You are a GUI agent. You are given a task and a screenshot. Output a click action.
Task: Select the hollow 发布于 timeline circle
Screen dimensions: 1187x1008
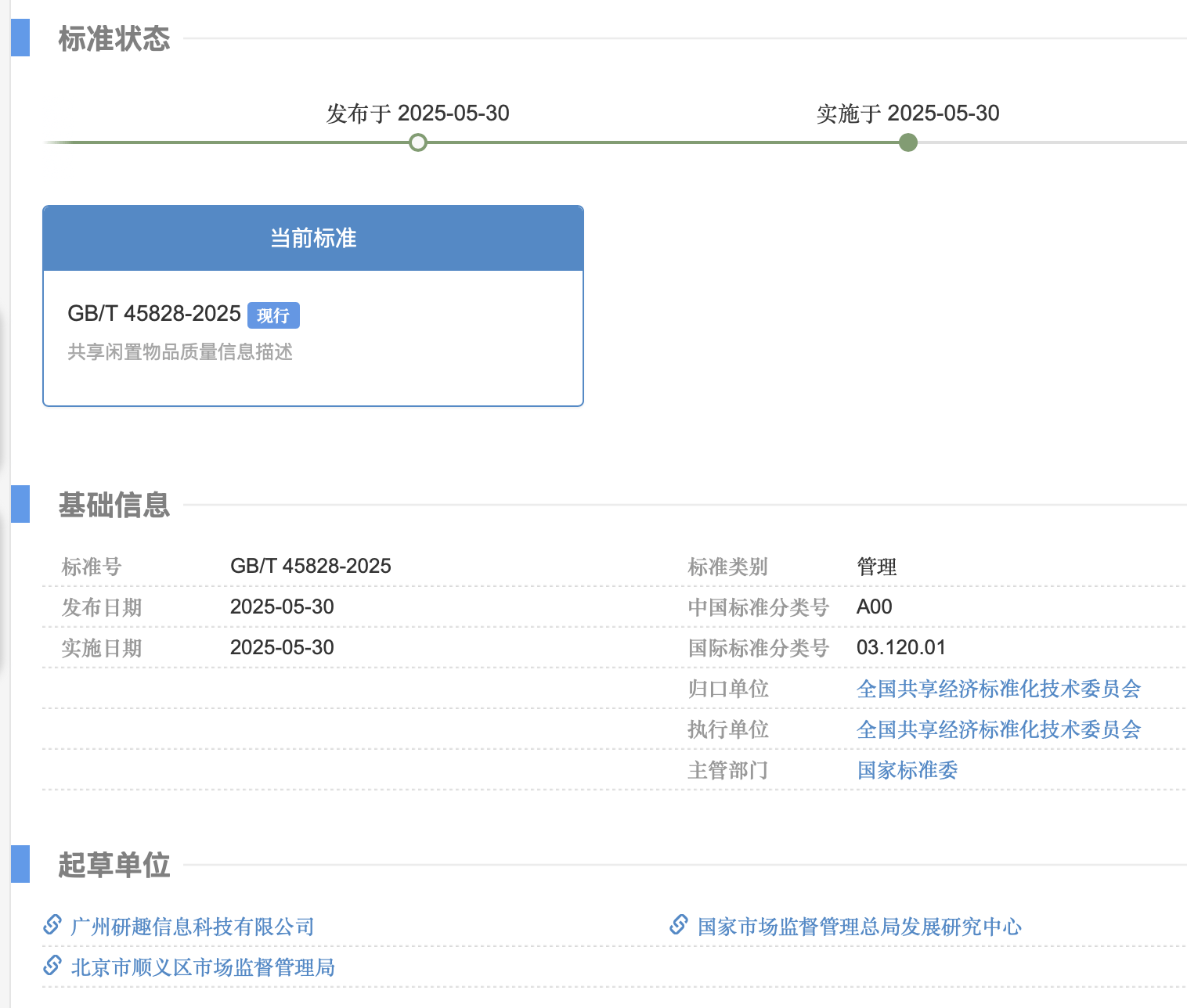417,142
